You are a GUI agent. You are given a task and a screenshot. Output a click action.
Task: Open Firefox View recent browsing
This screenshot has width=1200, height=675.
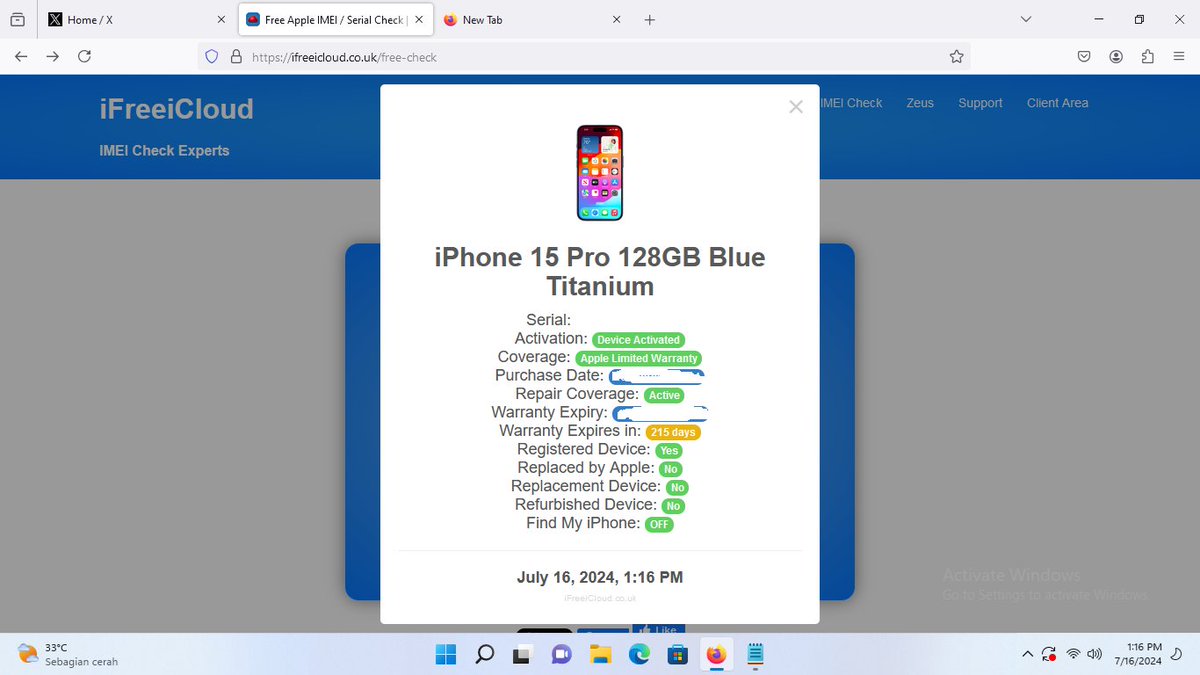coord(17,20)
